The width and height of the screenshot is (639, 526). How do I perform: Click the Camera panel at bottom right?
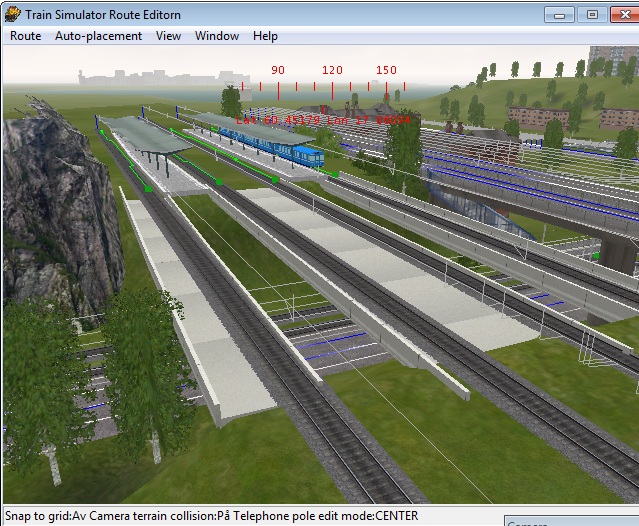pyautogui.click(x=570, y=522)
